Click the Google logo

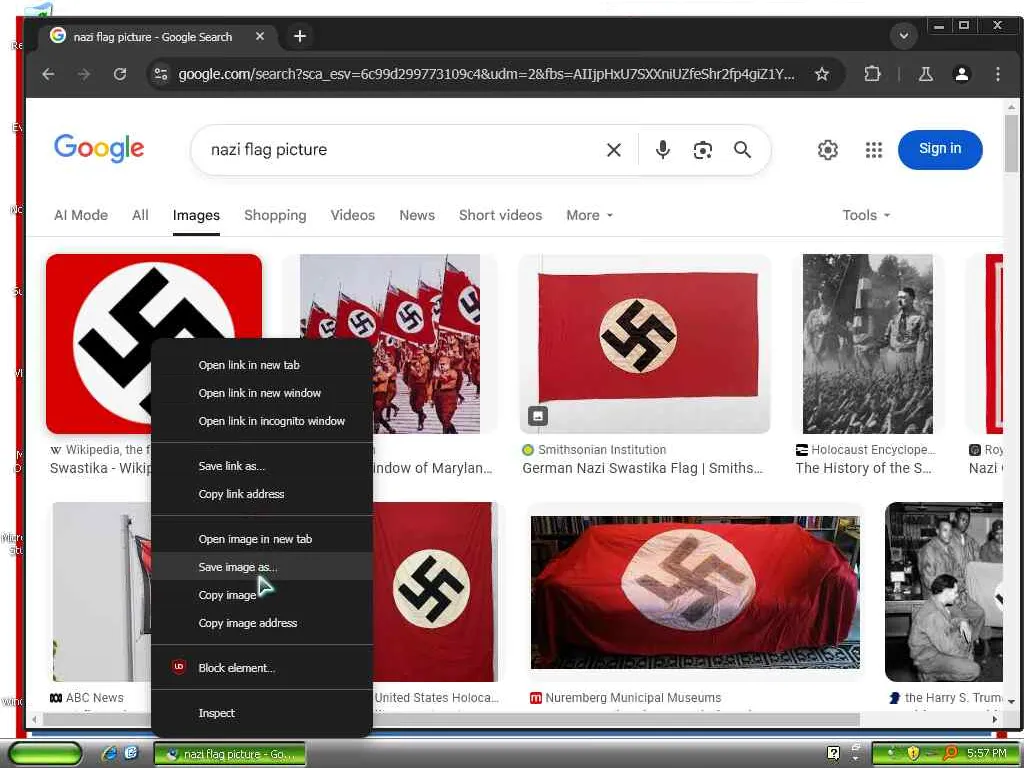pos(99,149)
